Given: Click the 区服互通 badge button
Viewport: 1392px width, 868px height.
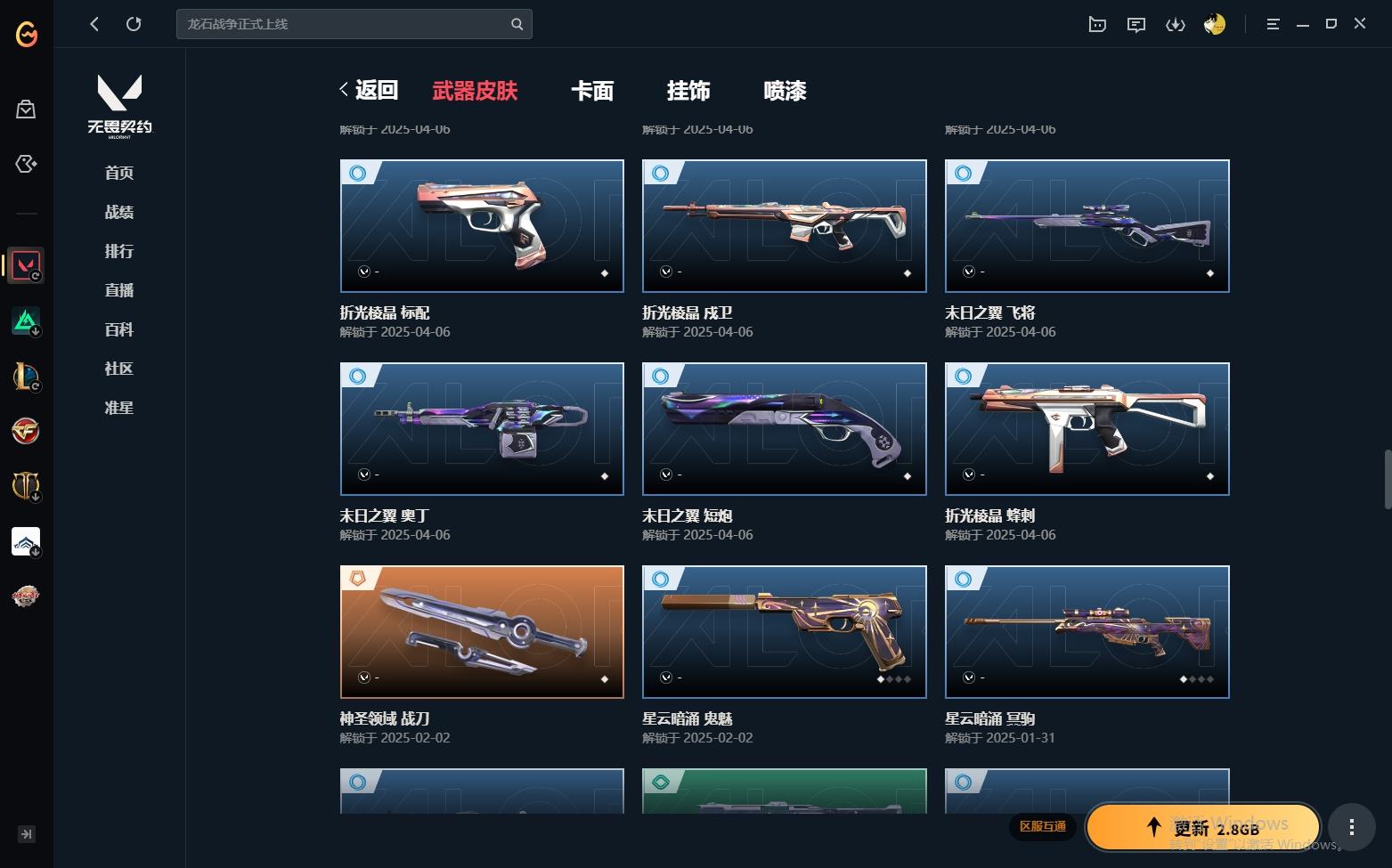Looking at the screenshot, I should coord(1043,826).
